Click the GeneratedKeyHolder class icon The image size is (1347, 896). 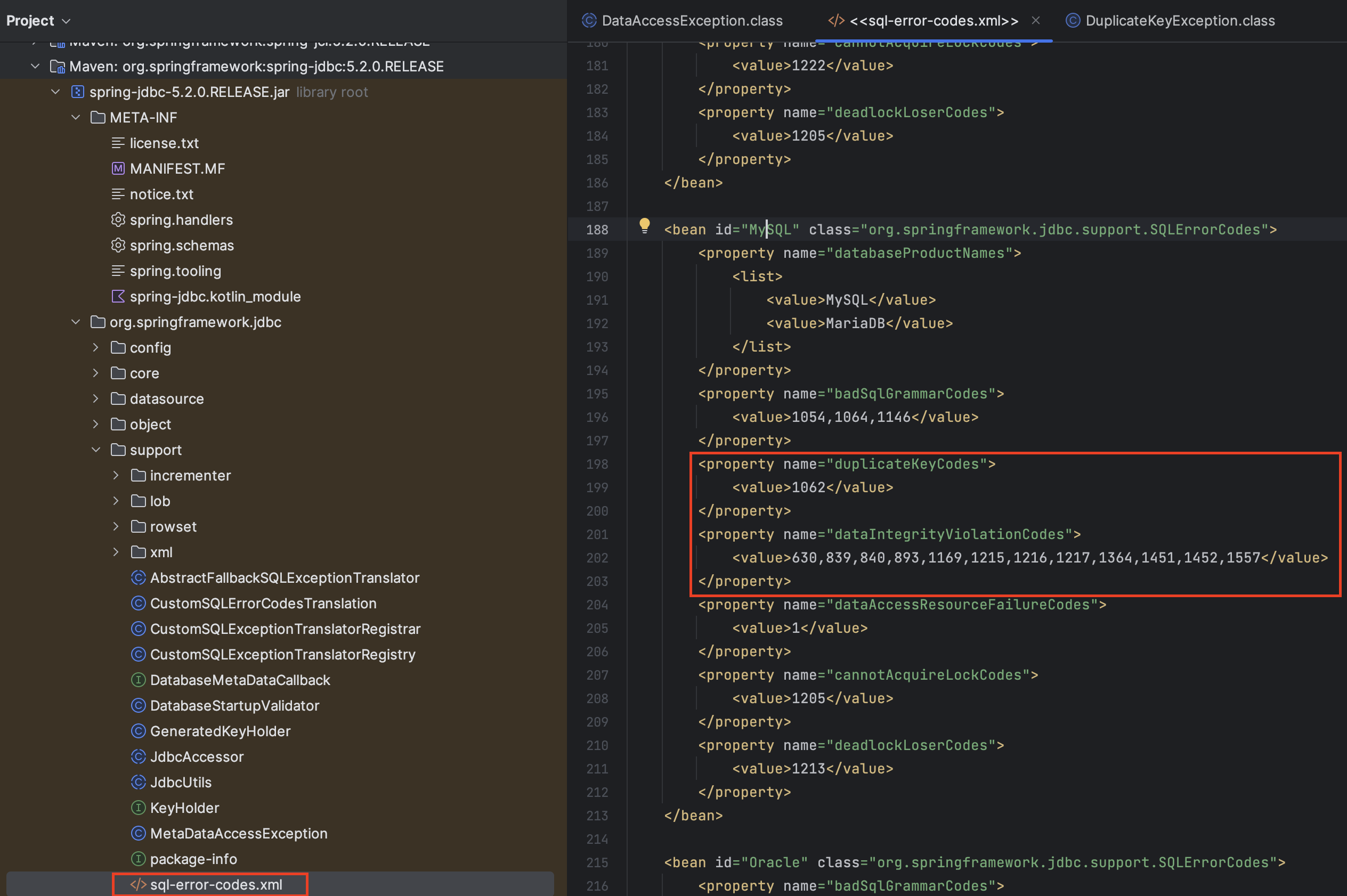point(137,731)
